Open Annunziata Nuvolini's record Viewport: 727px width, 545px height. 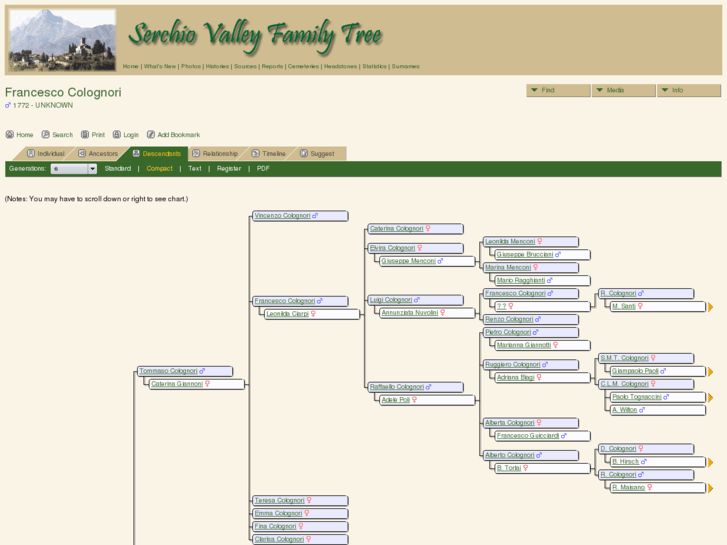coord(410,313)
